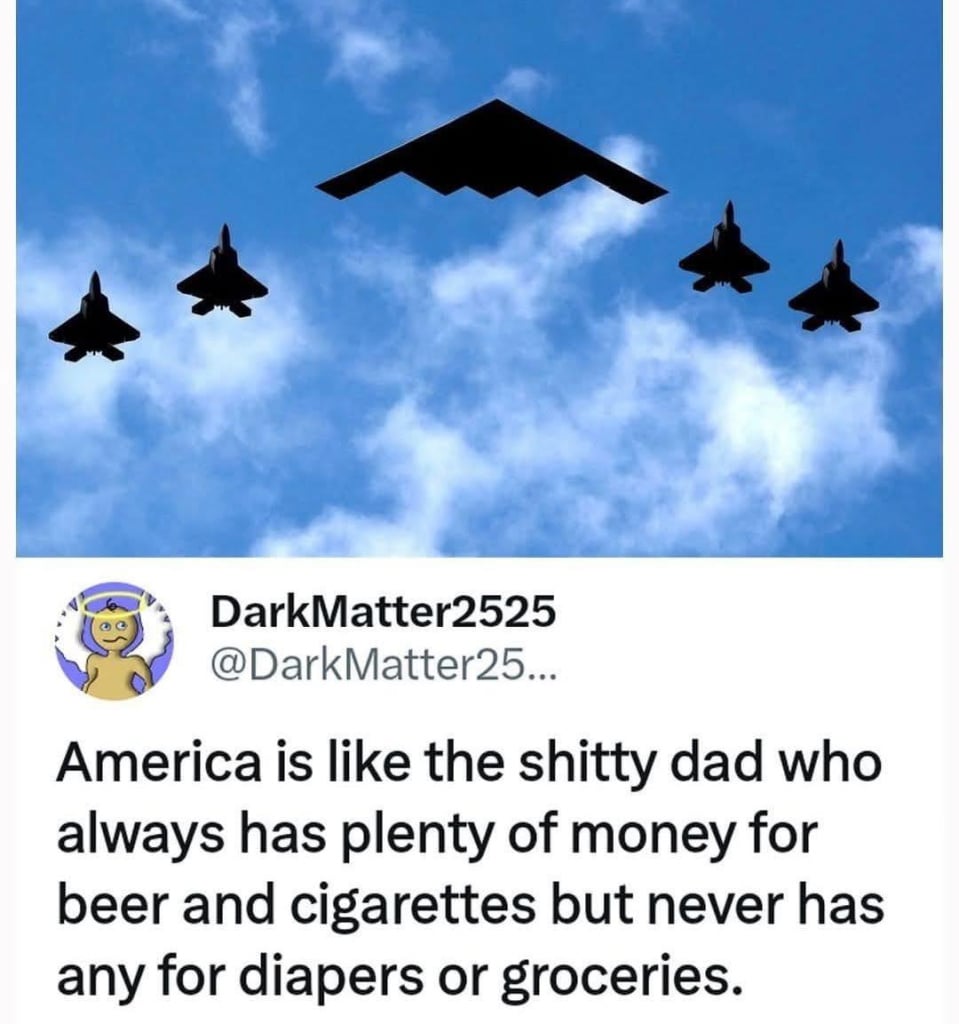The height and width of the screenshot is (1024, 959).
Task: Select the leftmost fighter jet silhouette
Action: click(x=95, y=317)
